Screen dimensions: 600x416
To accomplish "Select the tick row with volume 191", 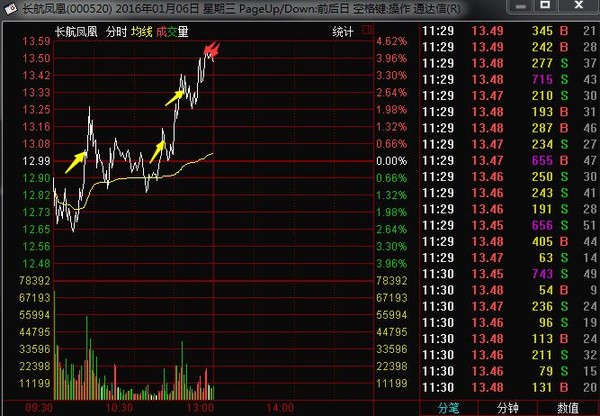I will (x=510, y=209).
